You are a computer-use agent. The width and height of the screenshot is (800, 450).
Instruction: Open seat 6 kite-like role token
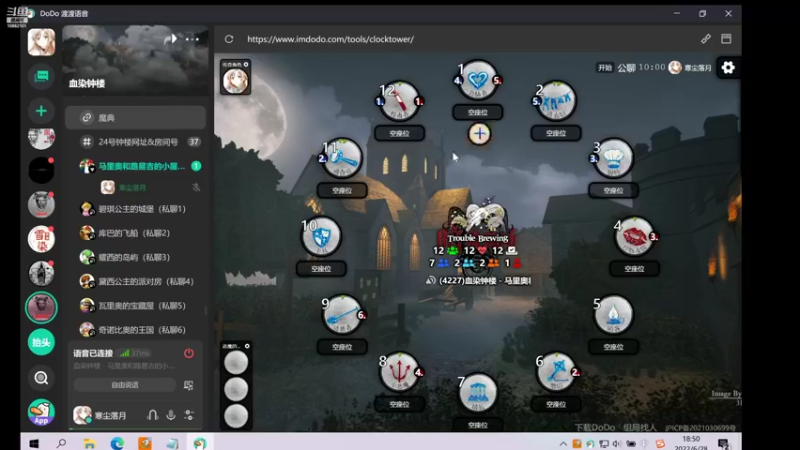(x=556, y=372)
